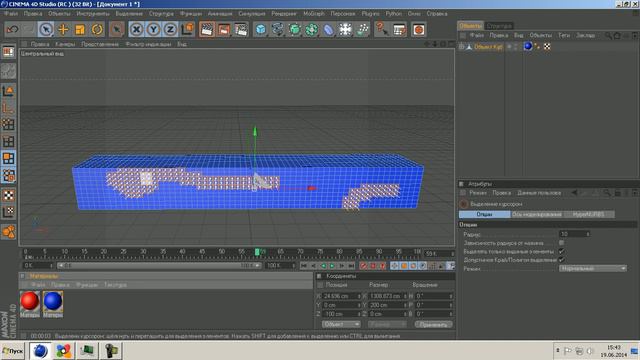
Task: Open the Инструменты menu
Action: 93,13
